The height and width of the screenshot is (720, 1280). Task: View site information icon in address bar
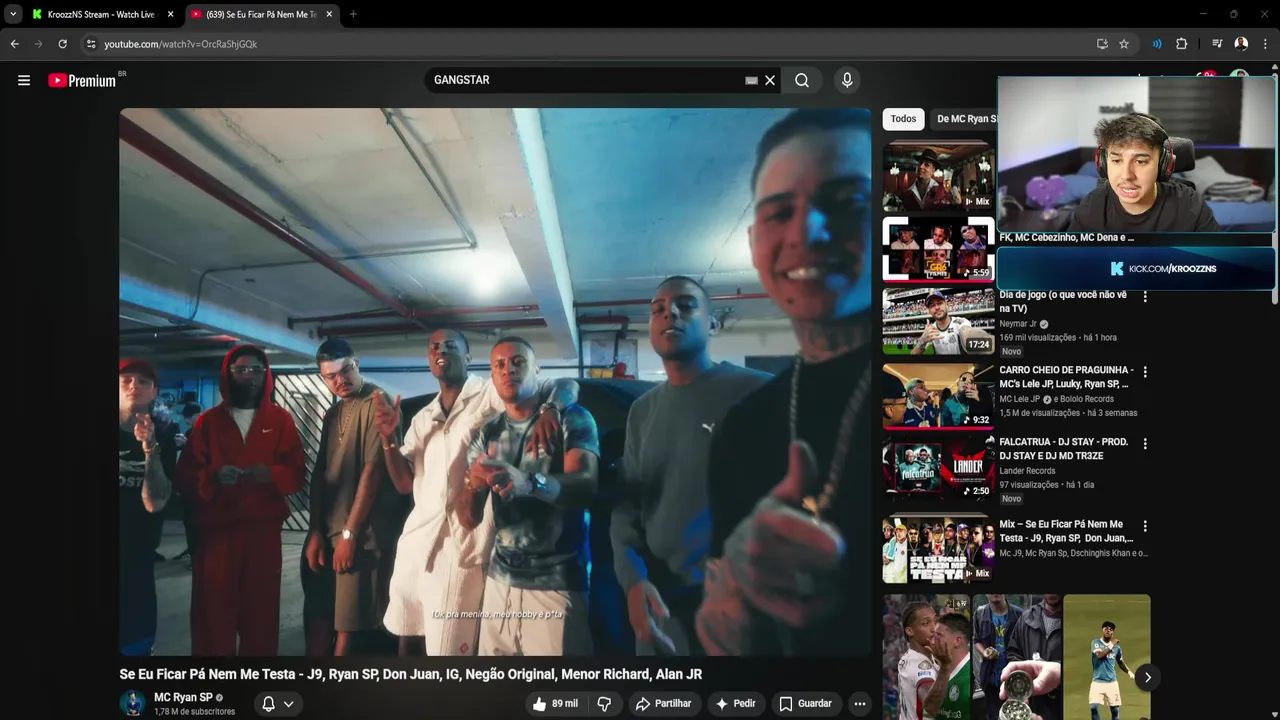[x=90, y=44]
